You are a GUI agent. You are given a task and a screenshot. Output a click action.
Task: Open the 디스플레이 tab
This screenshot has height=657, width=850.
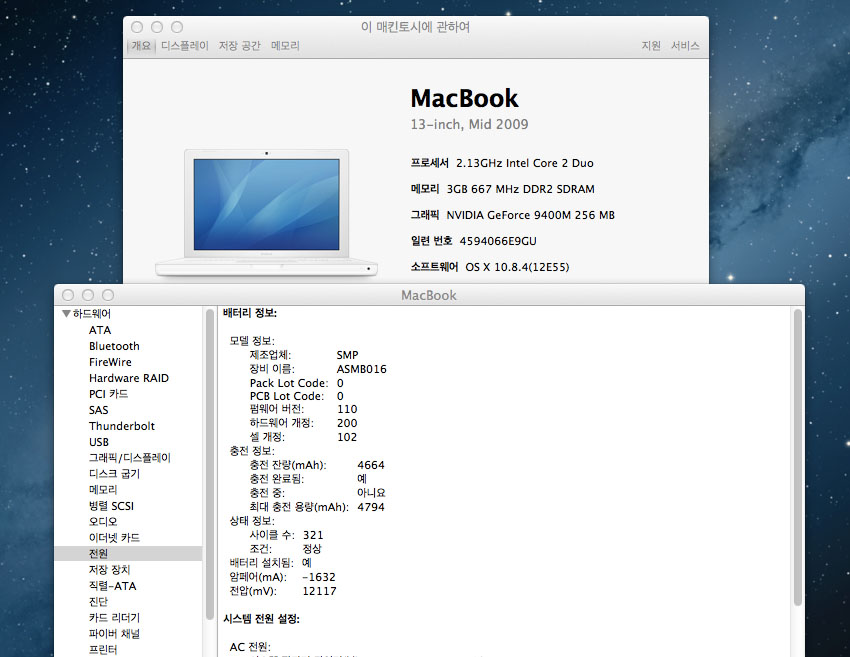(185, 46)
